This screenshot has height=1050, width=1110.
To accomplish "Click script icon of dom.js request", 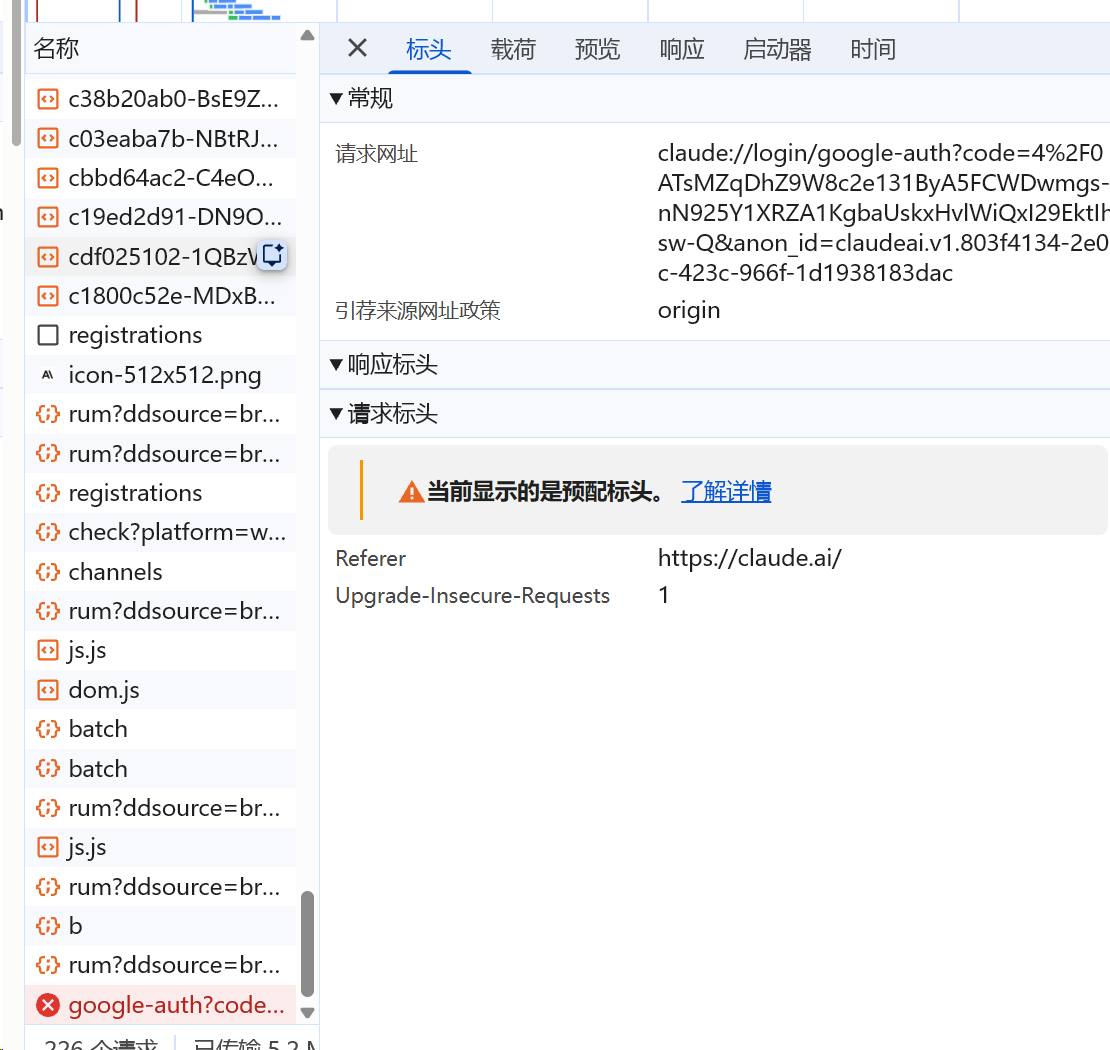I will [47, 690].
